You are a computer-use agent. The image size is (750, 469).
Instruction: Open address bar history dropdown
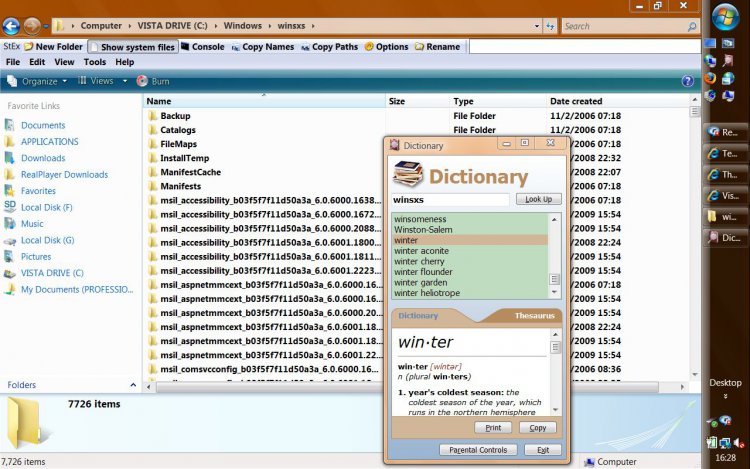coord(537,26)
